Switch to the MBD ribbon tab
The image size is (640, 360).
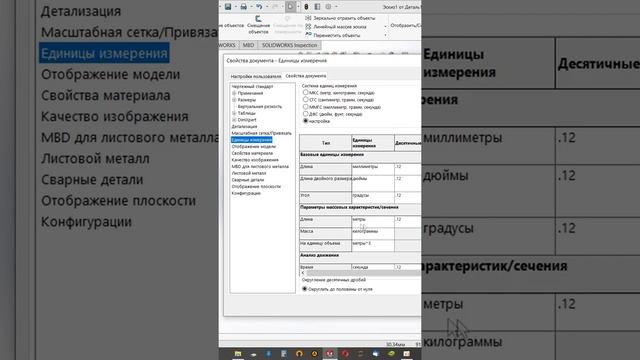tap(248, 45)
